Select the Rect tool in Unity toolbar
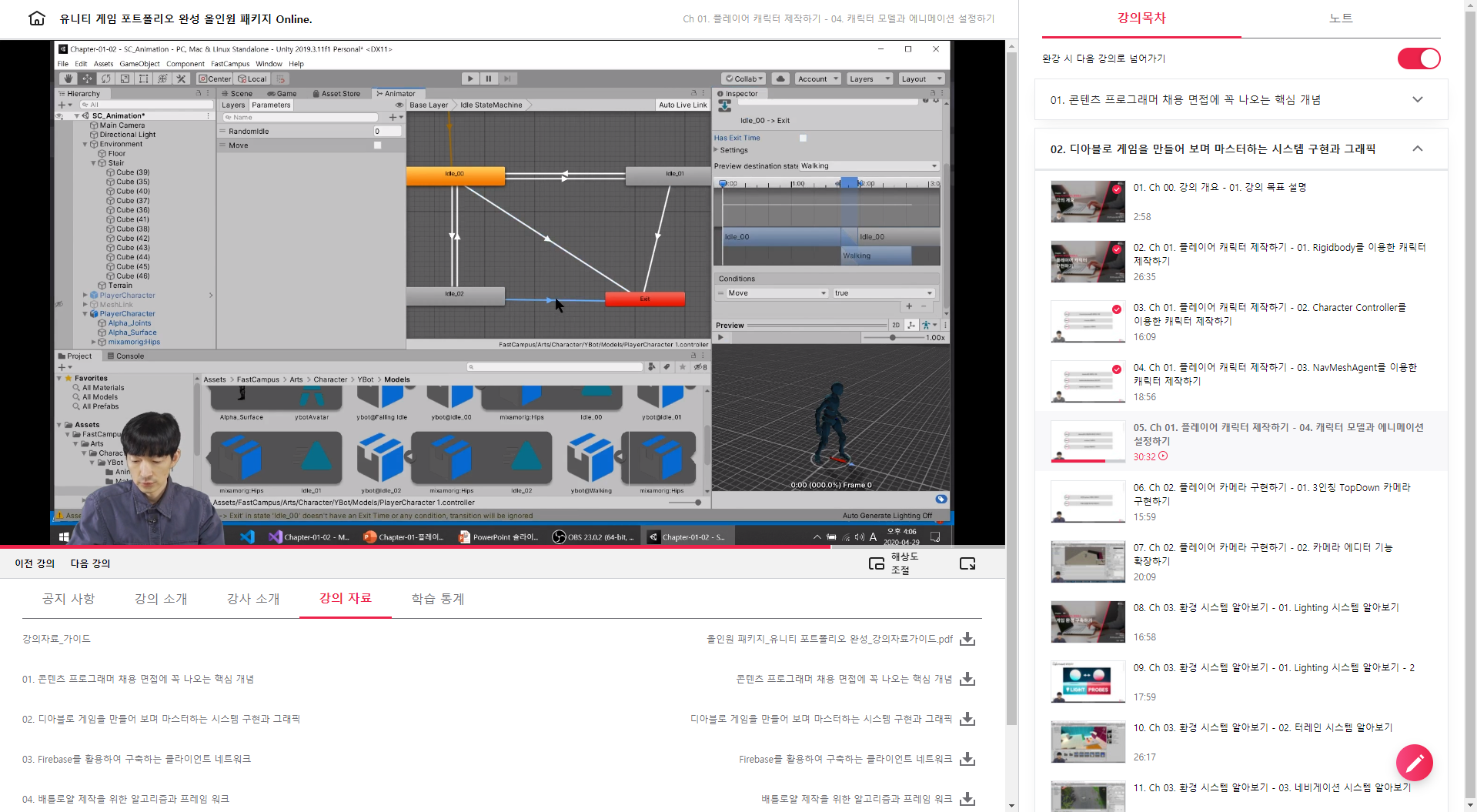Viewport: 1477px width, 812px height. pyautogui.click(x=143, y=79)
